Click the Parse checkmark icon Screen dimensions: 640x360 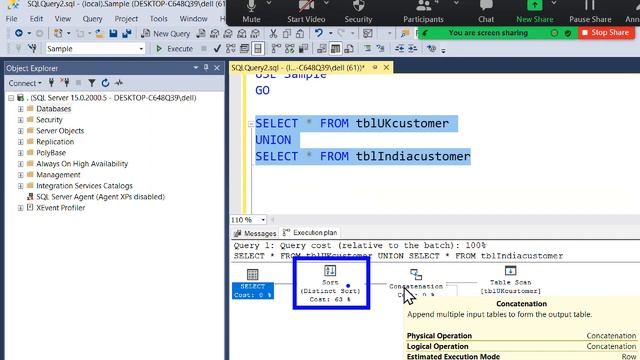coord(217,49)
